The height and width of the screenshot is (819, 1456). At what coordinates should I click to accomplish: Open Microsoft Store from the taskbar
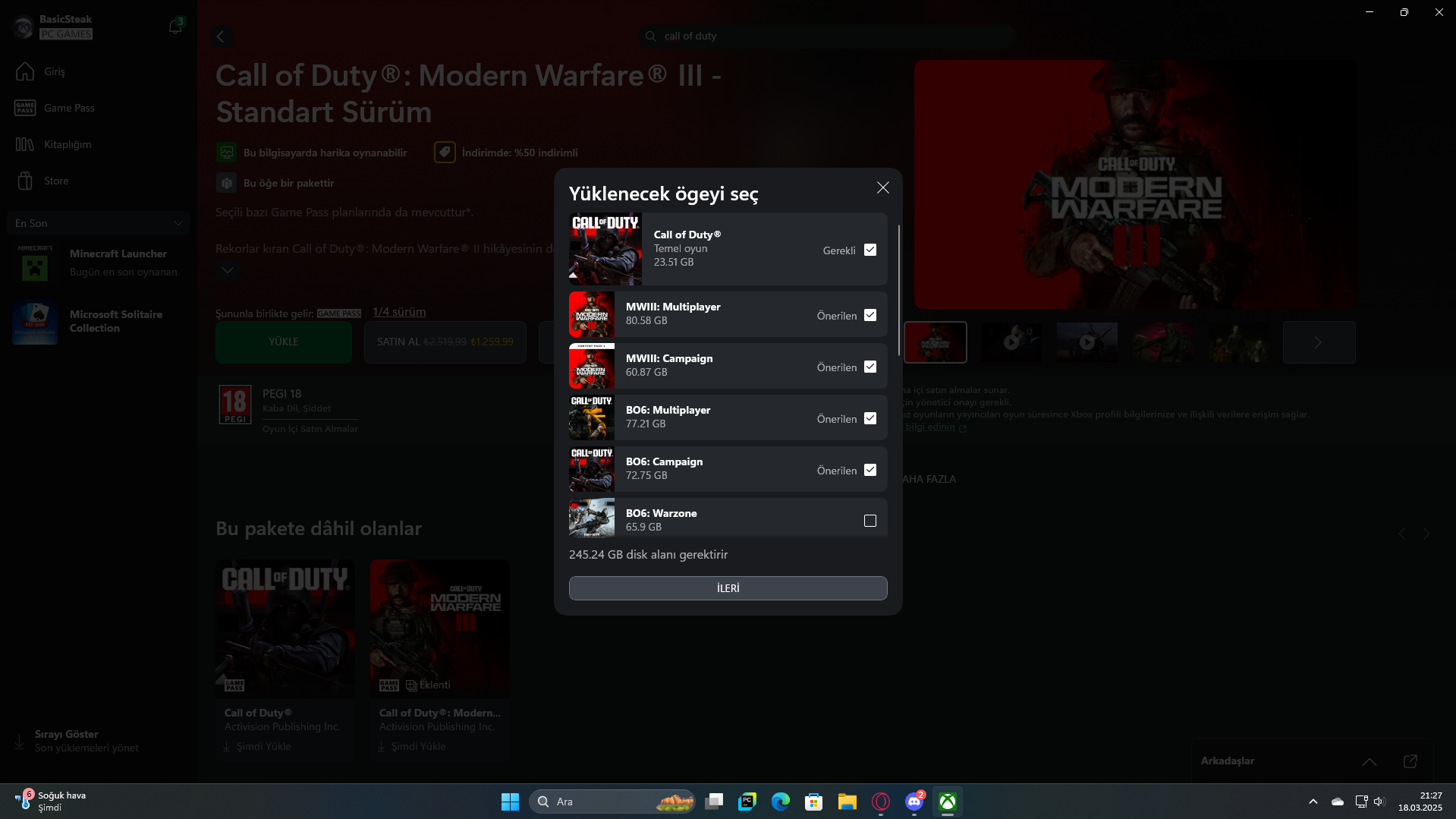click(x=814, y=802)
